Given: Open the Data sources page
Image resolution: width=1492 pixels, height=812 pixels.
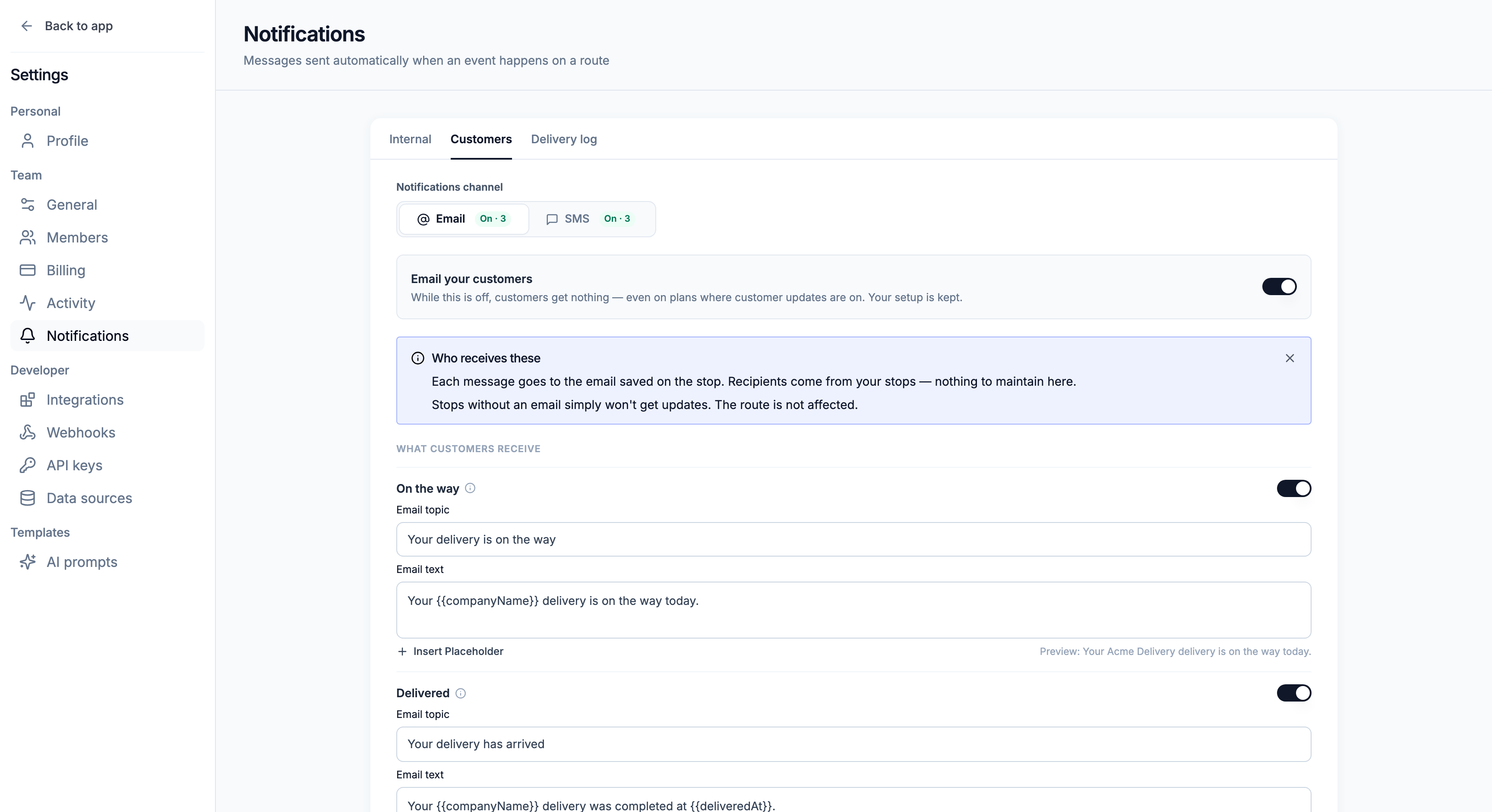Looking at the screenshot, I should [107, 498].
